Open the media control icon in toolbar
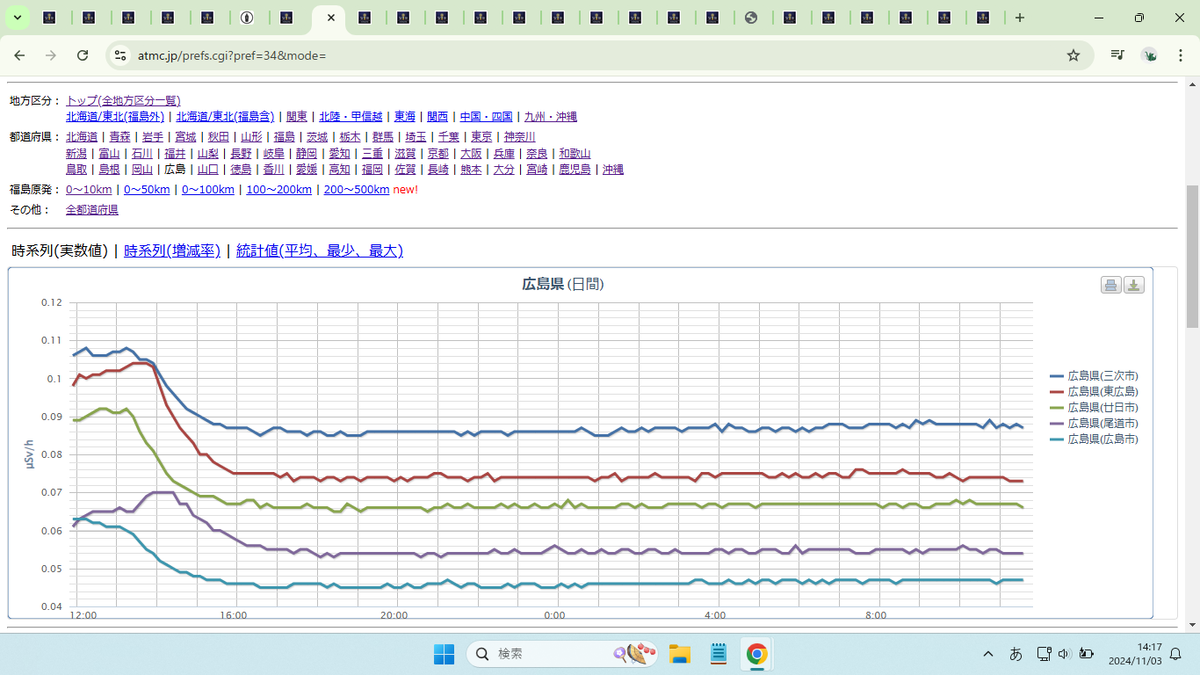 pos(1117,55)
